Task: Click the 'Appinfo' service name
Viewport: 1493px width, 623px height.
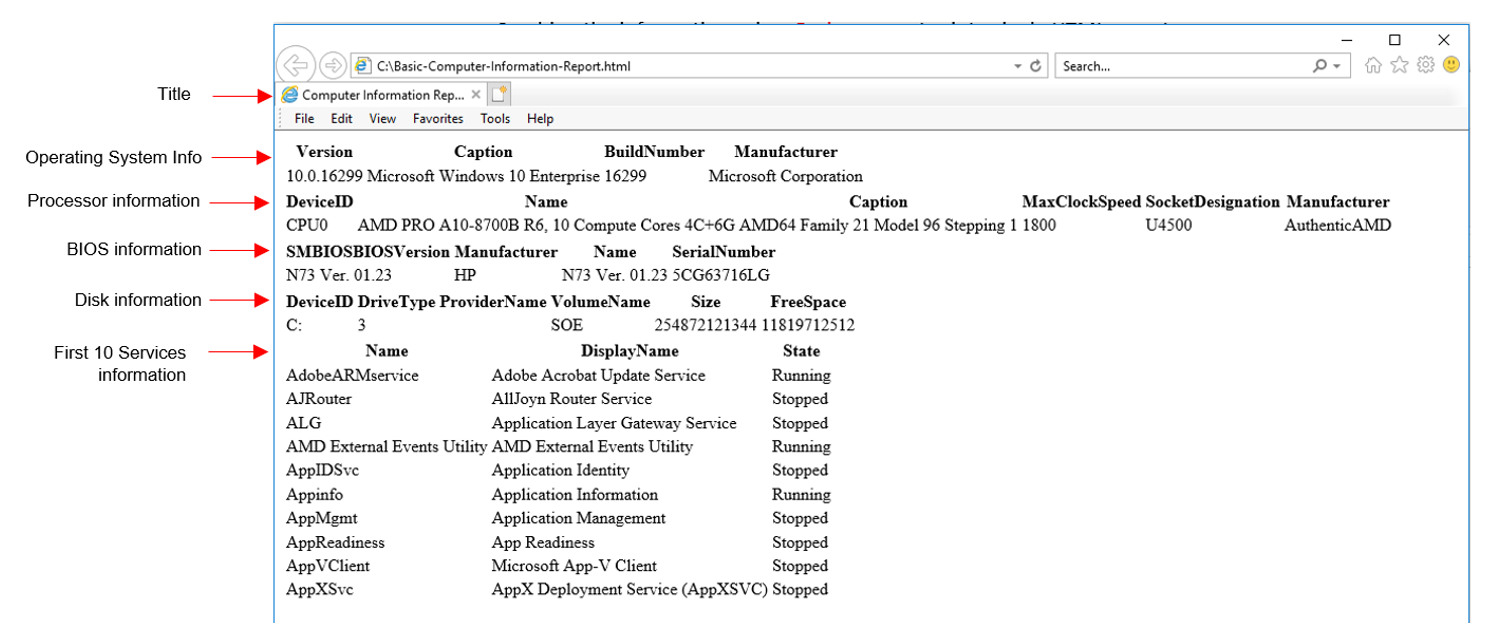Action: (x=315, y=495)
